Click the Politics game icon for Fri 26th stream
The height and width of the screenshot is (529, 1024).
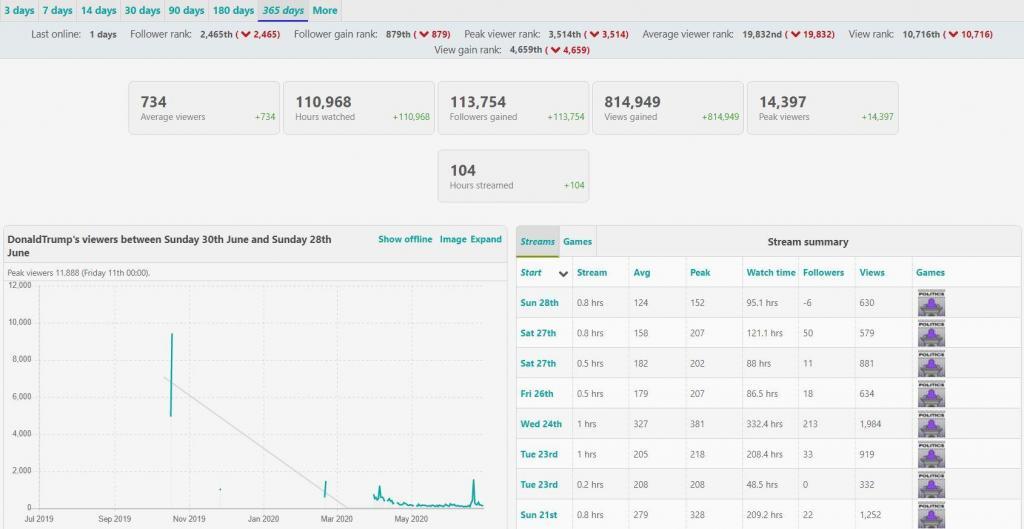pyautogui.click(x=931, y=394)
